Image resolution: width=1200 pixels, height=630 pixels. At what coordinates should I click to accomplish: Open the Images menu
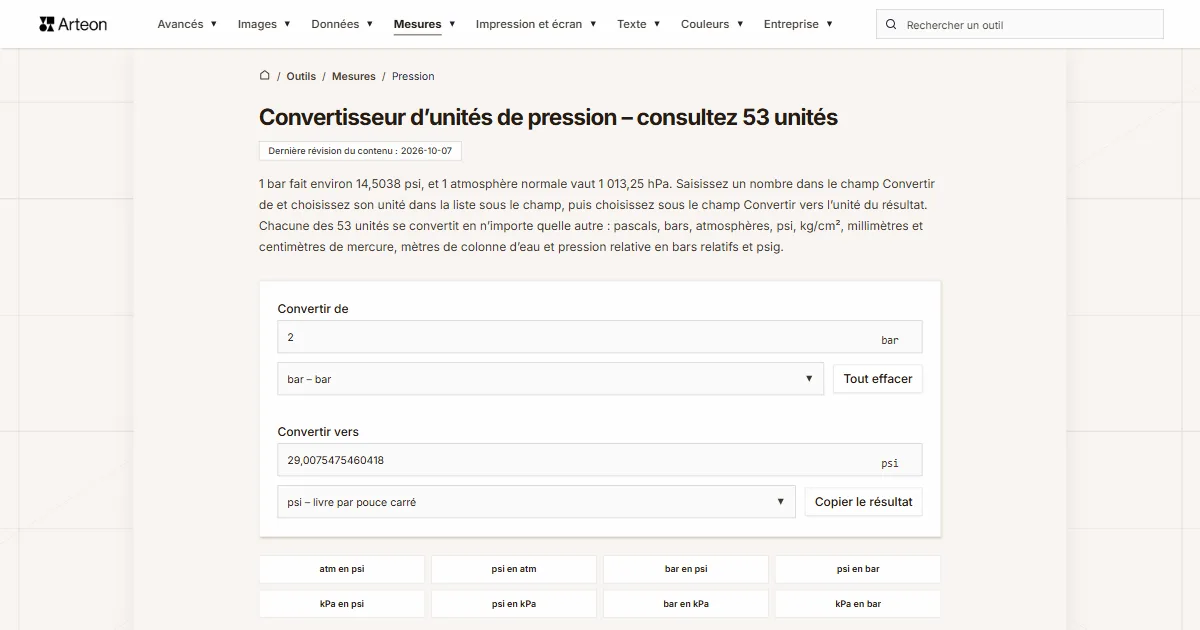point(264,24)
